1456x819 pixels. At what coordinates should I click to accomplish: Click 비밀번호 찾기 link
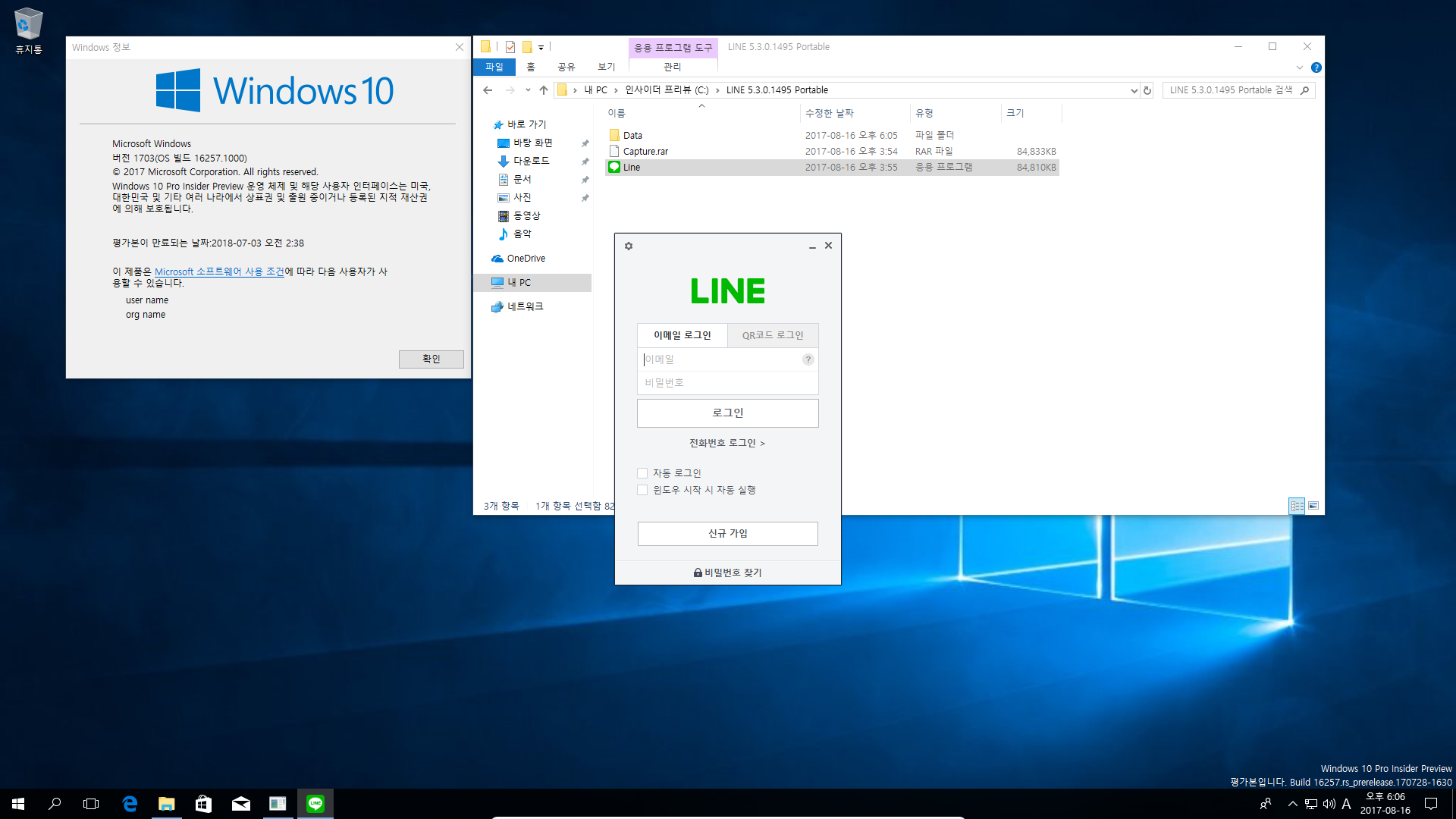[x=728, y=573]
